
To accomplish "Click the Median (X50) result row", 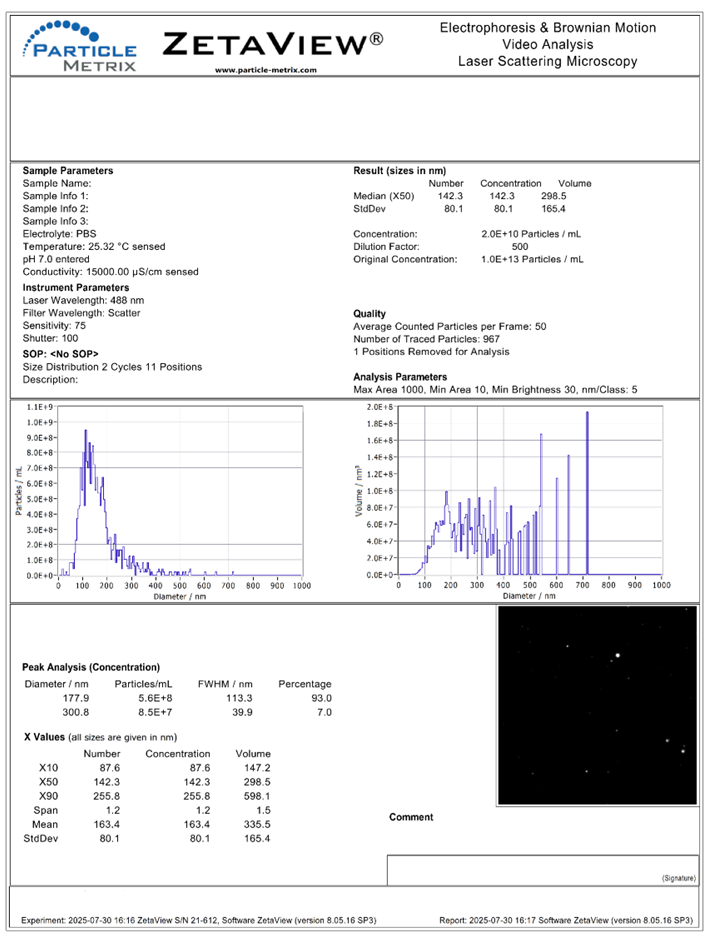I will pyautogui.click(x=460, y=196).
